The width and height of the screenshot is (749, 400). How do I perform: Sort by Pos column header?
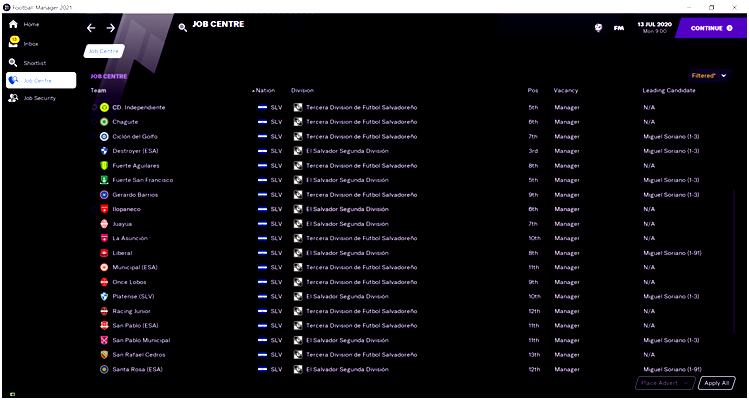click(533, 90)
